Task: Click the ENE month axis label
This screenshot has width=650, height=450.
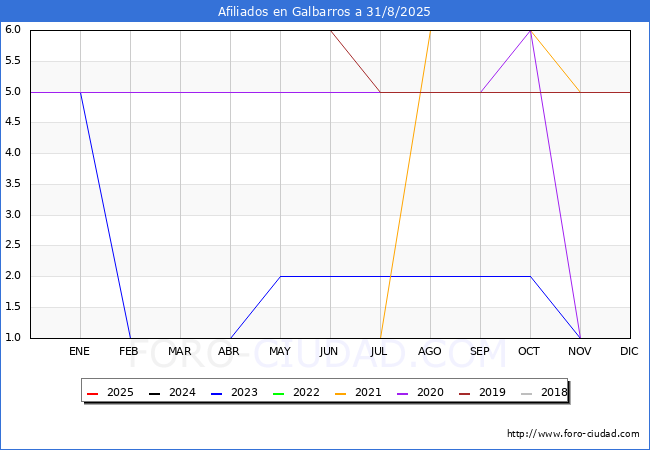Action: (79, 351)
